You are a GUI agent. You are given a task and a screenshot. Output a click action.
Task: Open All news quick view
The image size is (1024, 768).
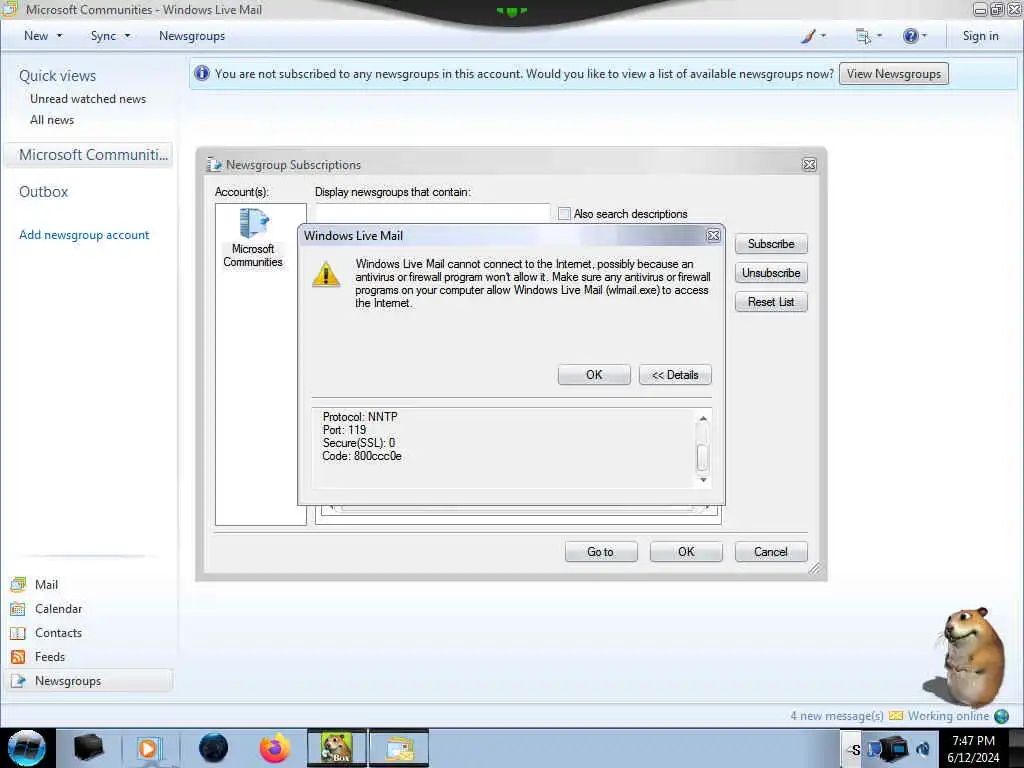pos(52,120)
